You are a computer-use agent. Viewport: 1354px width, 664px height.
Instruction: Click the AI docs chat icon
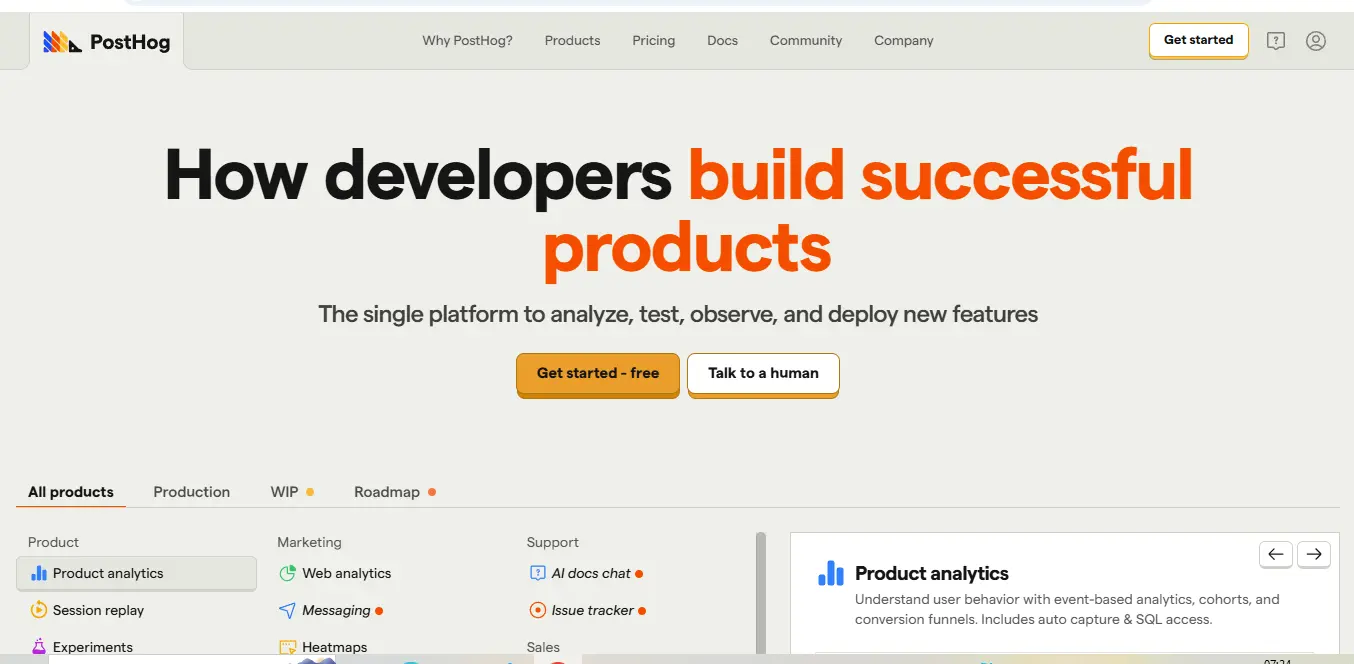coord(537,573)
